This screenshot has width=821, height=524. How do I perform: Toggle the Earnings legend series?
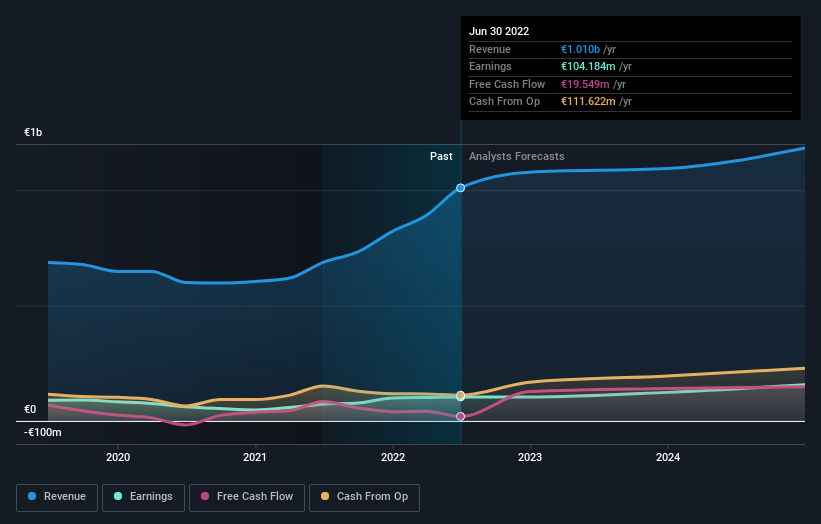[x=143, y=497]
